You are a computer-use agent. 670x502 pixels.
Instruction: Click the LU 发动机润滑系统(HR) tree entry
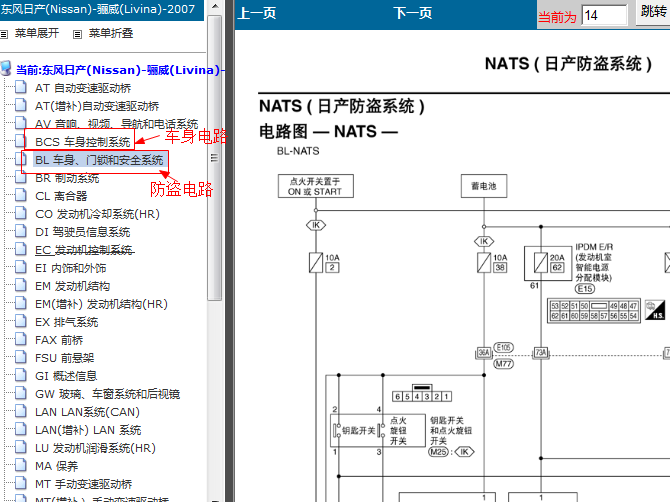(x=95, y=448)
